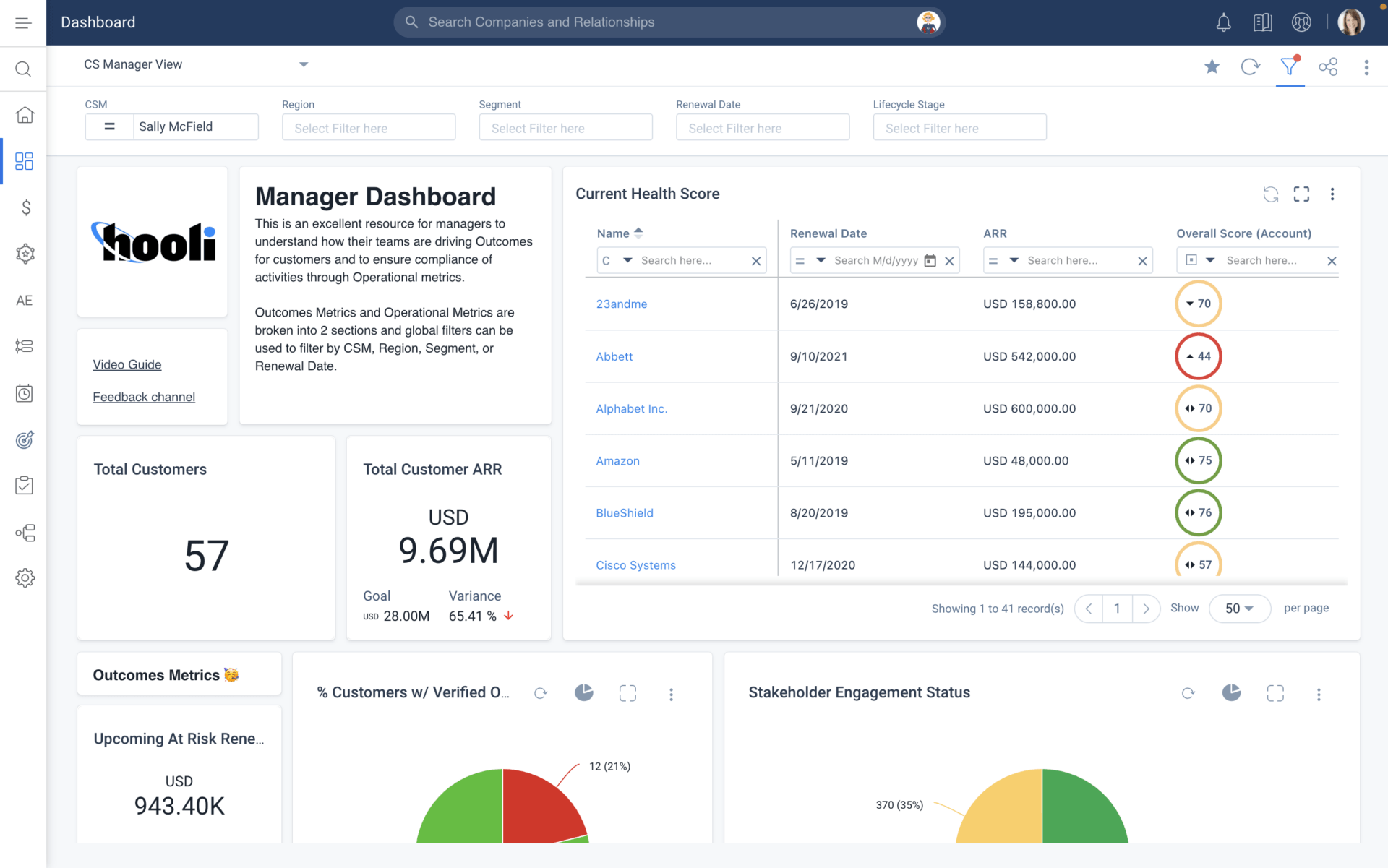Toggle the global filter funnel icon

pos(1289,66)
